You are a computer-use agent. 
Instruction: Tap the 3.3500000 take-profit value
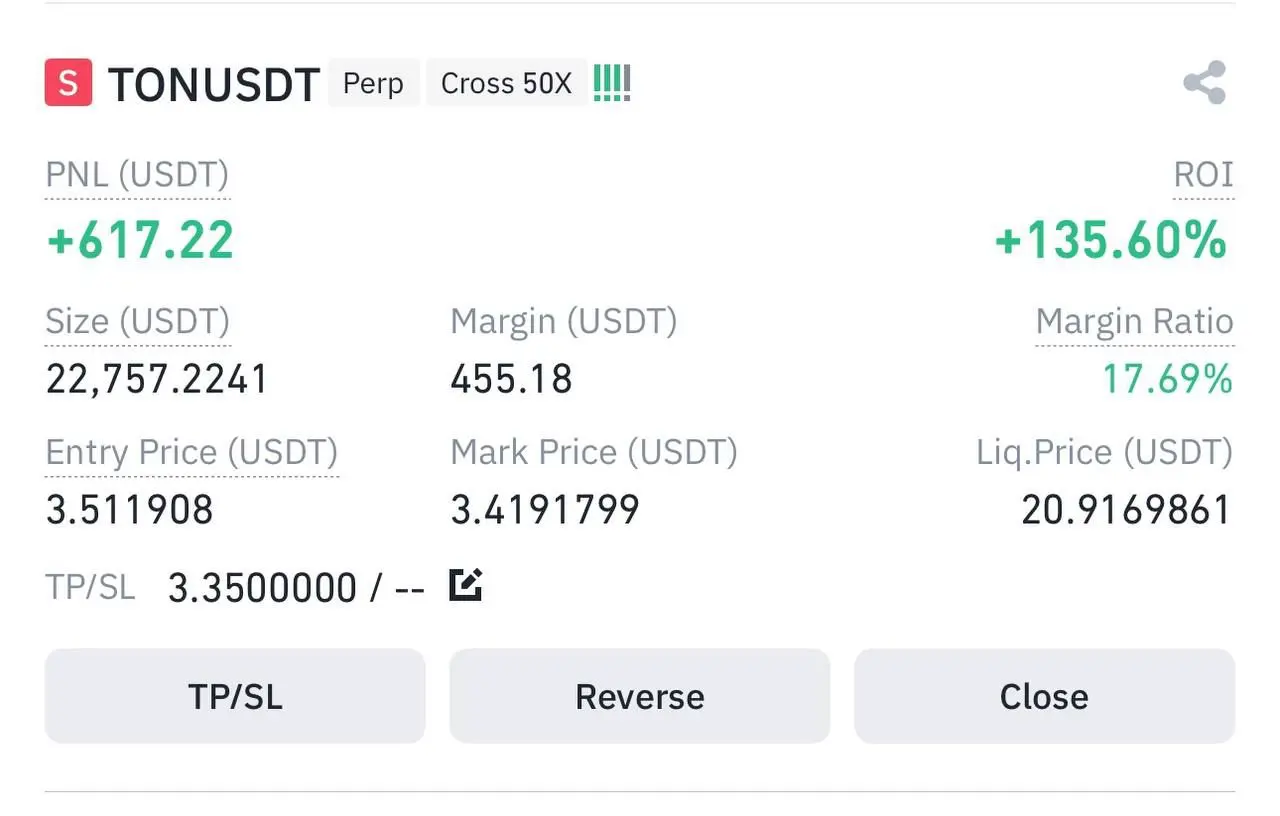(x=262, y=587)
